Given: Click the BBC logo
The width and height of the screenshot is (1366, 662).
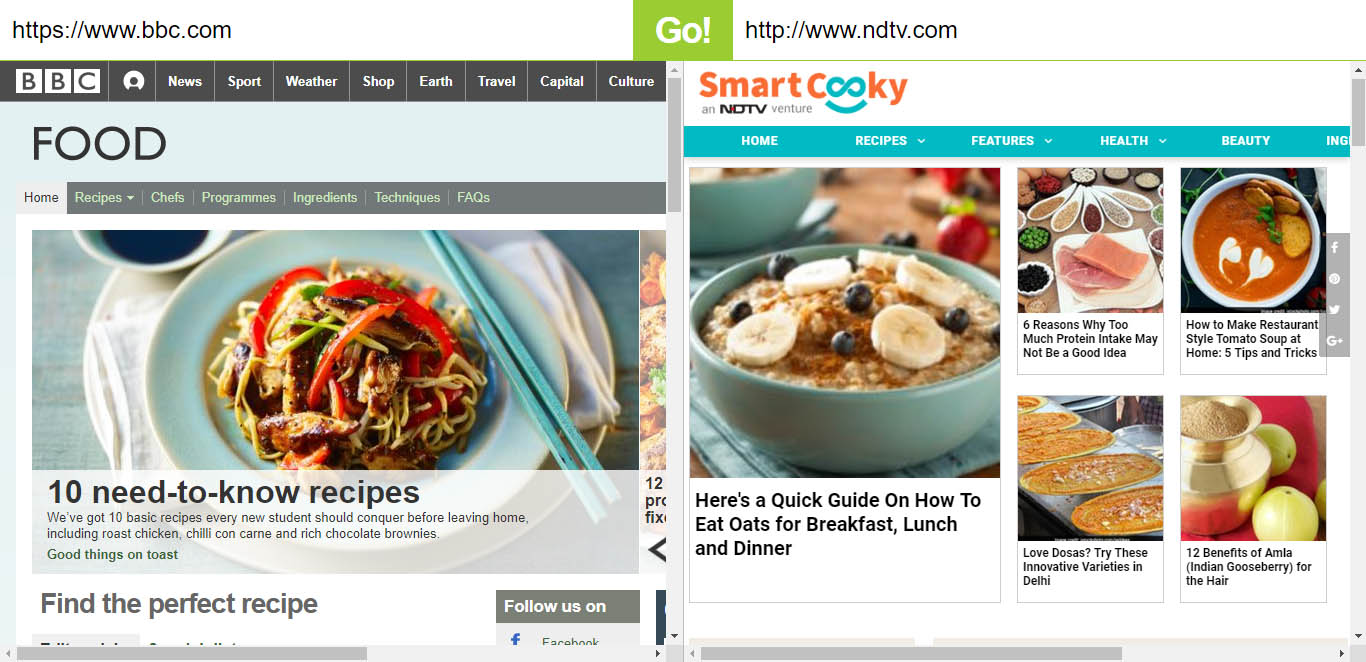Looking at the screenshot, I should (x=58, y=81).
